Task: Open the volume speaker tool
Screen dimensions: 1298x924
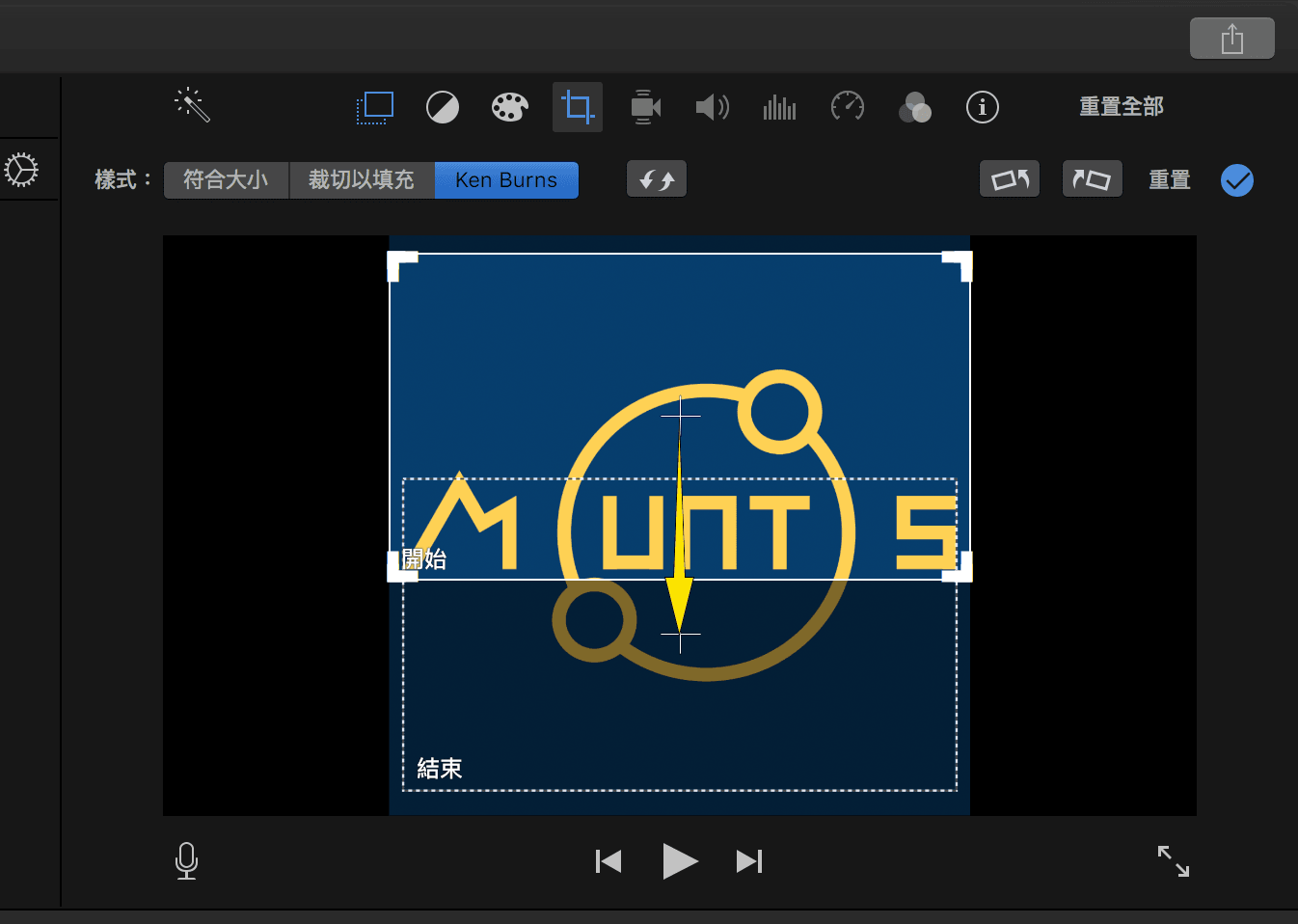Action: pyautogui.click(x=713, y=107)
